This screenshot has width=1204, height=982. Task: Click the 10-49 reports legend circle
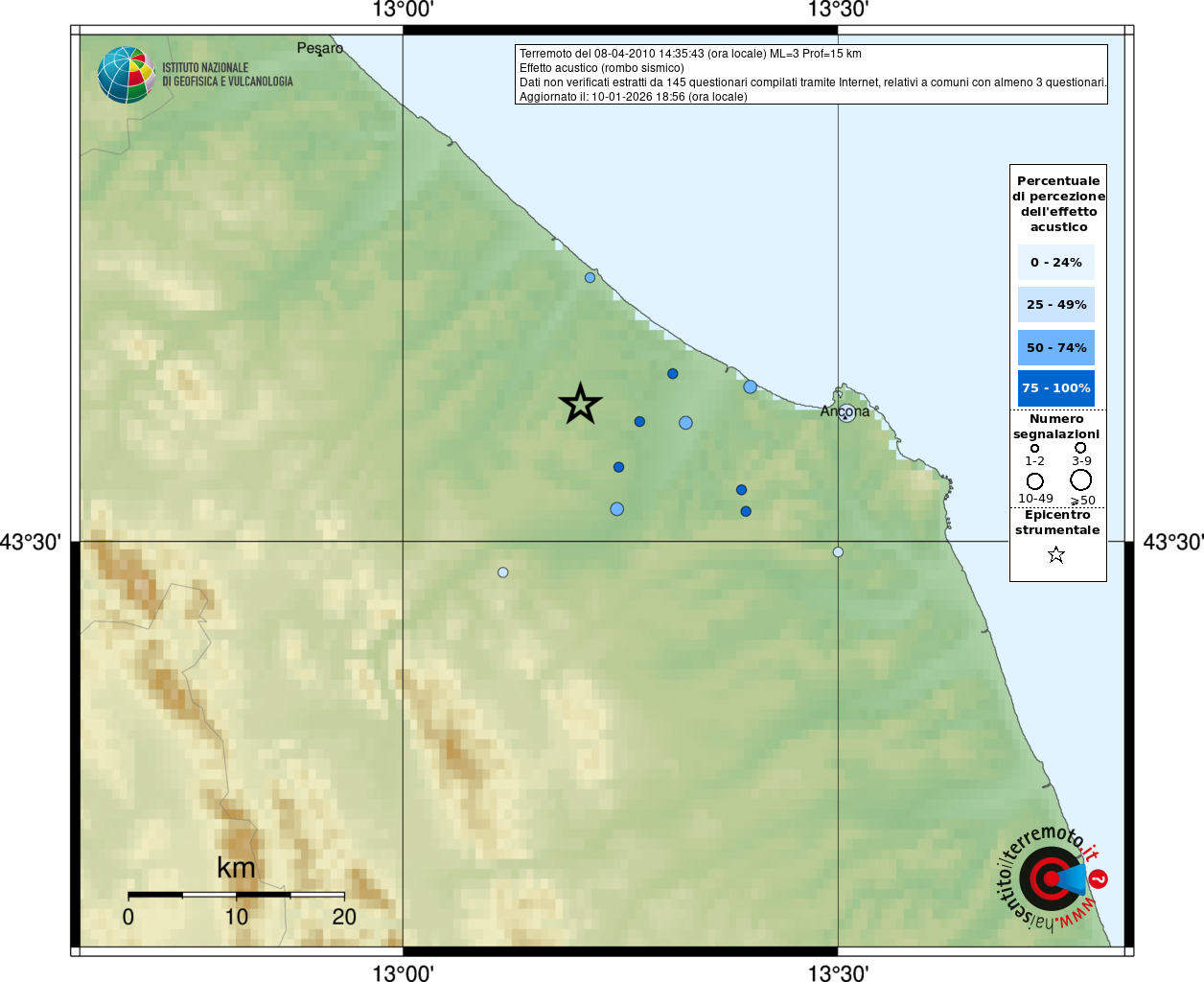[x=1034, y=480]
